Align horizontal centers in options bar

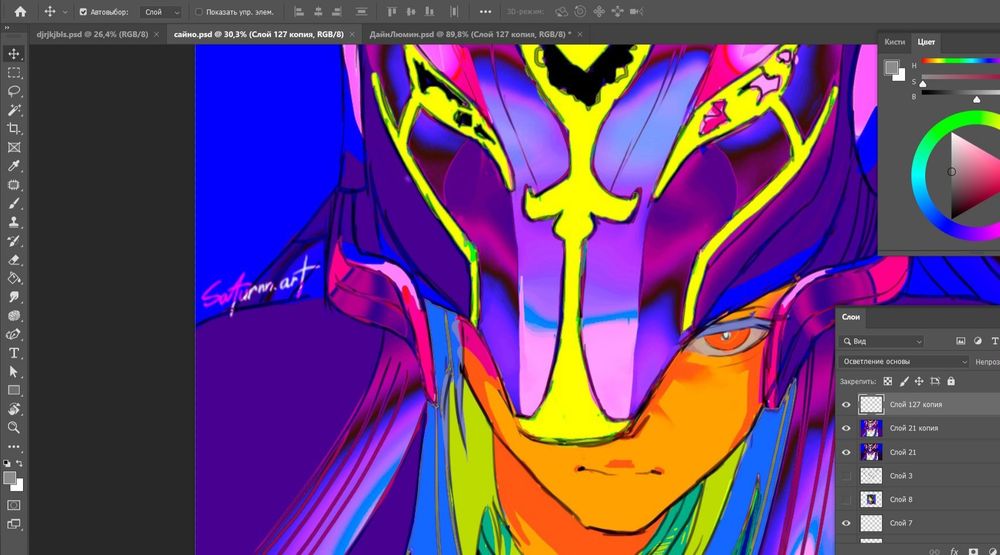tap(318, 11)
